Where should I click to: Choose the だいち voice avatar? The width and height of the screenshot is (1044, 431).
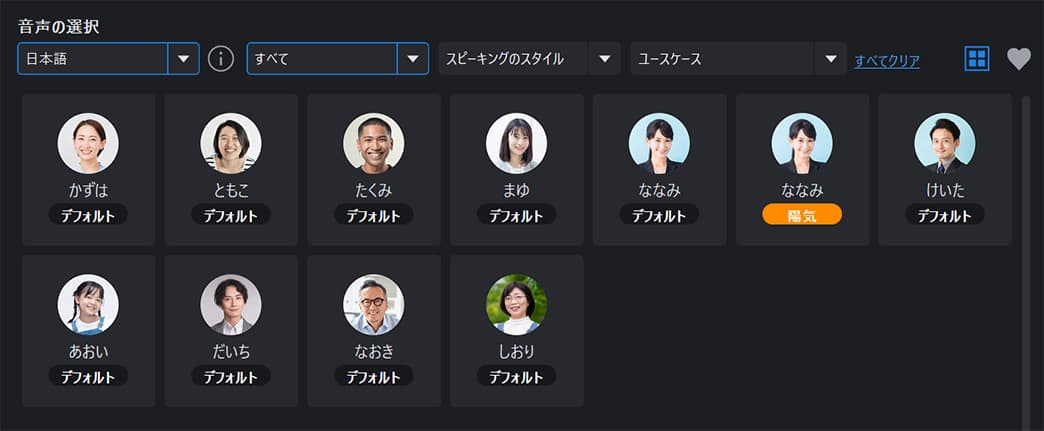click(231, 304)
